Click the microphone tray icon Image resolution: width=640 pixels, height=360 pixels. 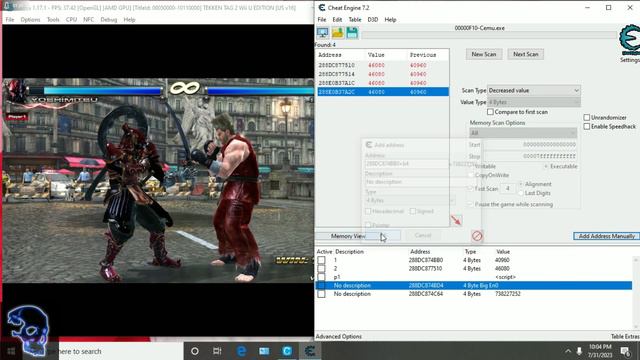click(x=579, y=351)
